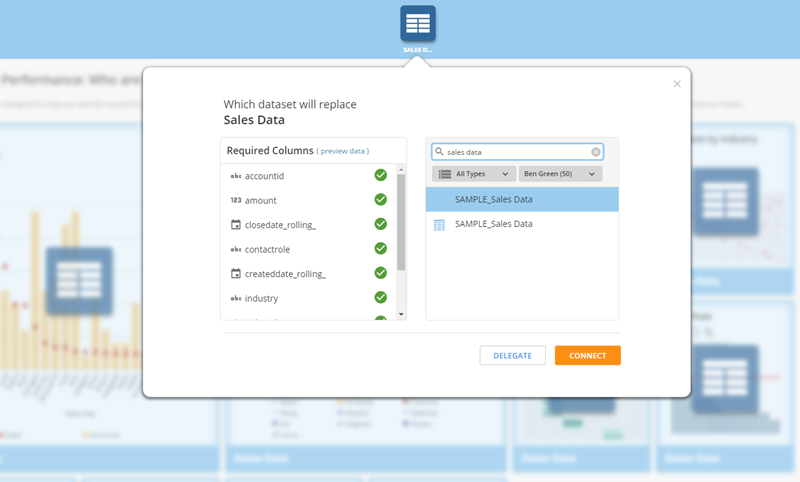800x482 pixels.
Task: Close the dataset replacement dialog
Action: [x=677, y=84]
